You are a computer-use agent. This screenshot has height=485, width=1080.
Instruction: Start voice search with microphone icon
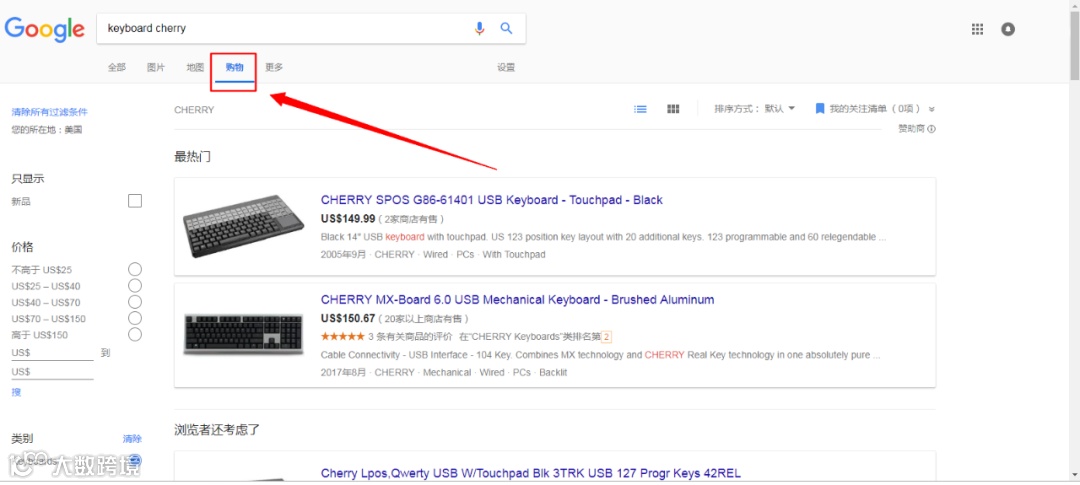tap(479, 28)
